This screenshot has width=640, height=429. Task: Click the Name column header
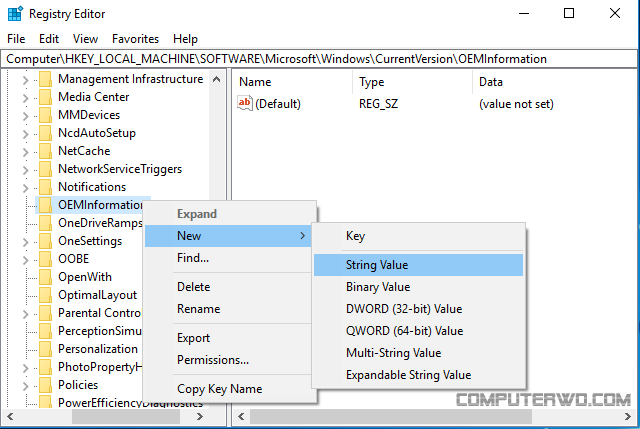pyautogui.click(x=293, y=82)
